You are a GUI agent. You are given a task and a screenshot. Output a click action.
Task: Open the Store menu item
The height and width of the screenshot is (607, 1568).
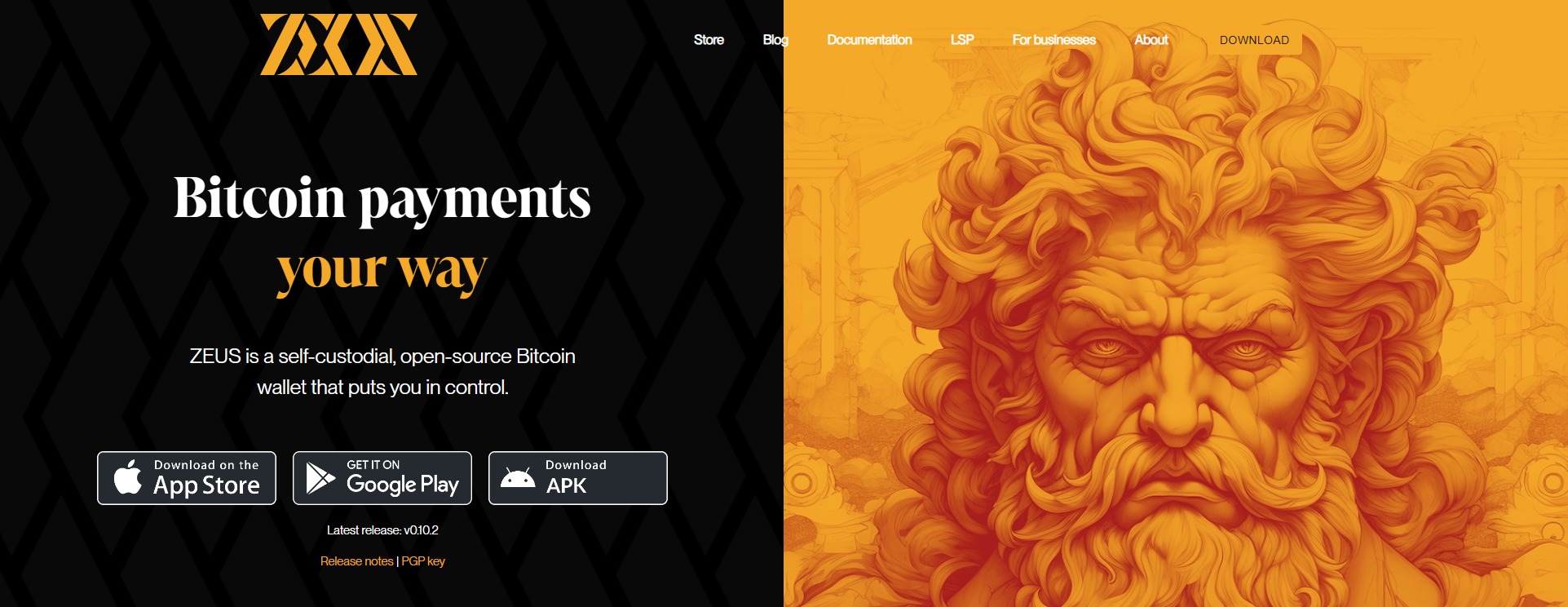pos(709,40)
